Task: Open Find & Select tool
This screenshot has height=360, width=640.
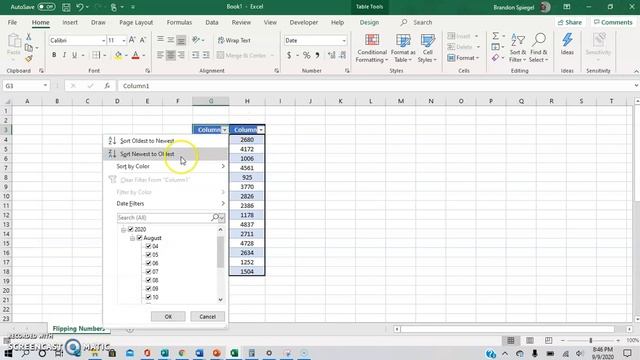Action: [539, 48]
